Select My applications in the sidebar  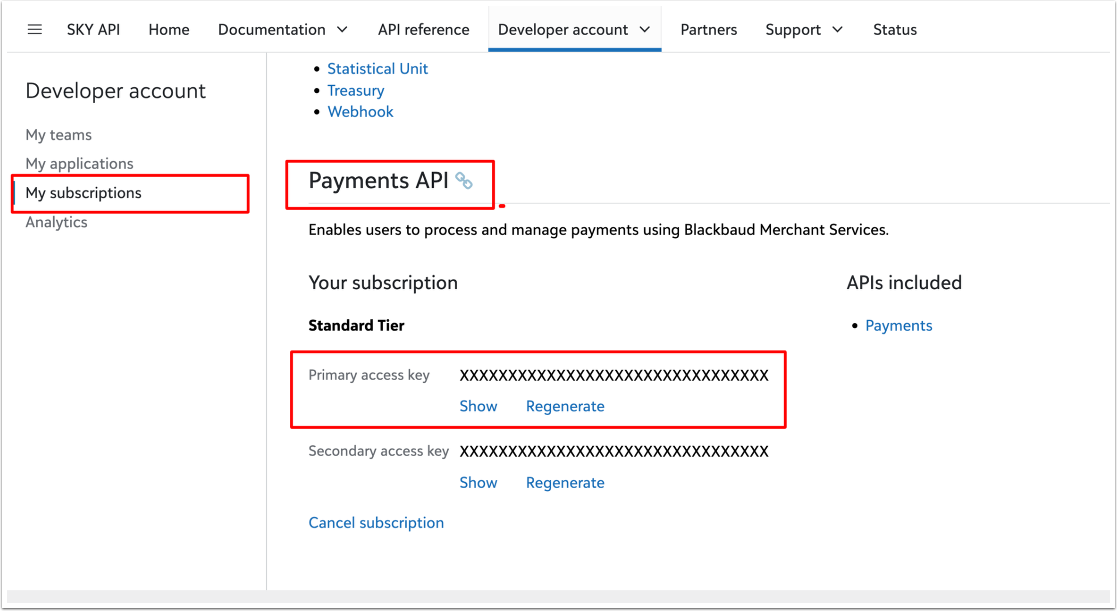79,164
